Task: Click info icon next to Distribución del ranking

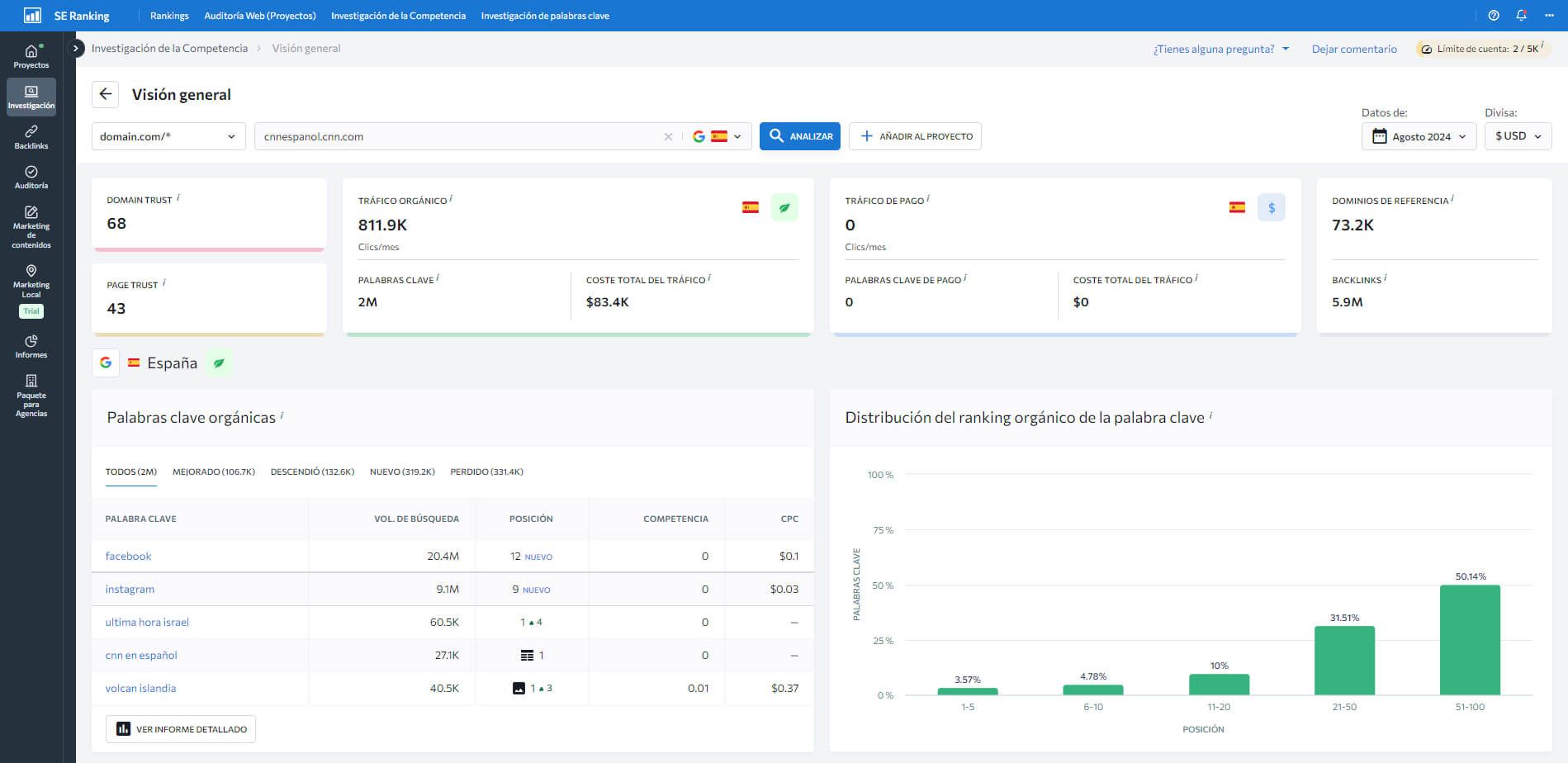Action: [1210, 415]
